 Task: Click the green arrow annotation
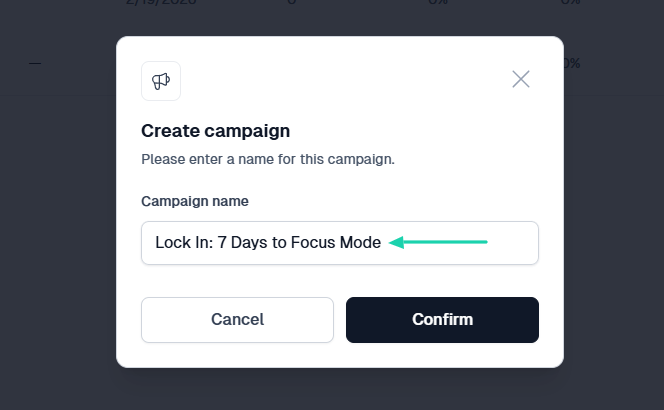438,242
